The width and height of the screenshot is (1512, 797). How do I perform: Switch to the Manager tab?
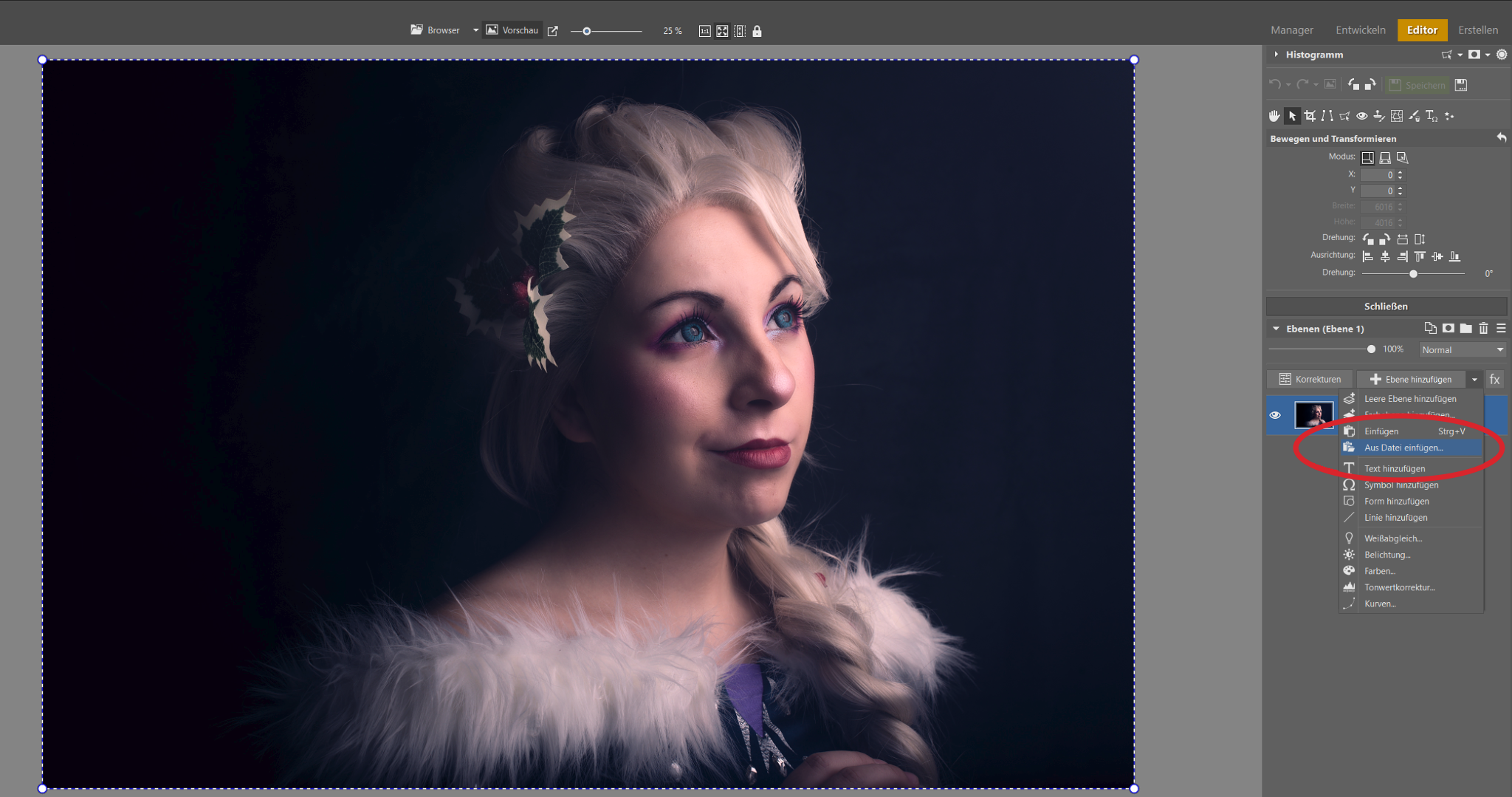pos(1292,30)
